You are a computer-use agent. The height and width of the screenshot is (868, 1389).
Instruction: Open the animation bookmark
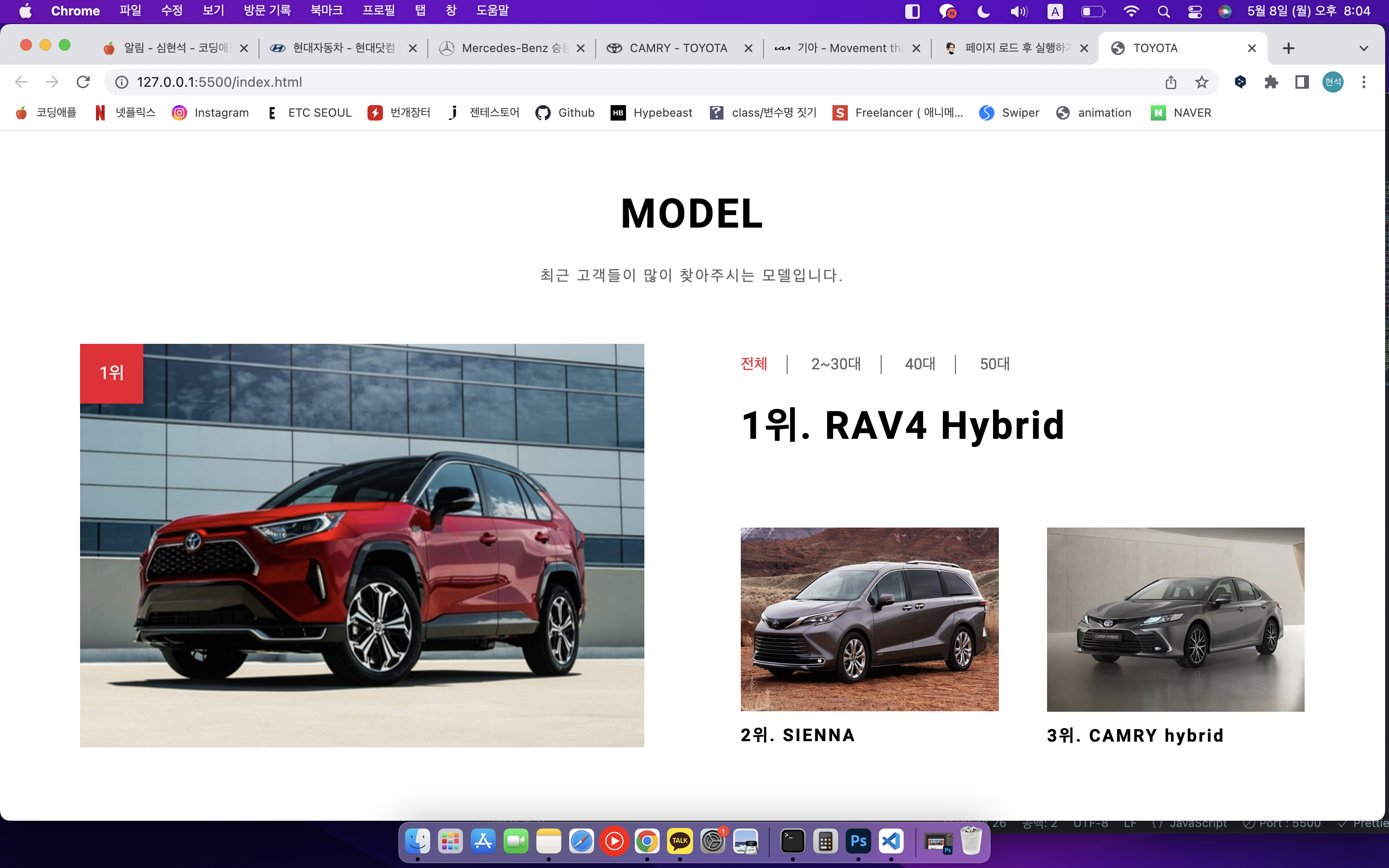(1093, 112)
